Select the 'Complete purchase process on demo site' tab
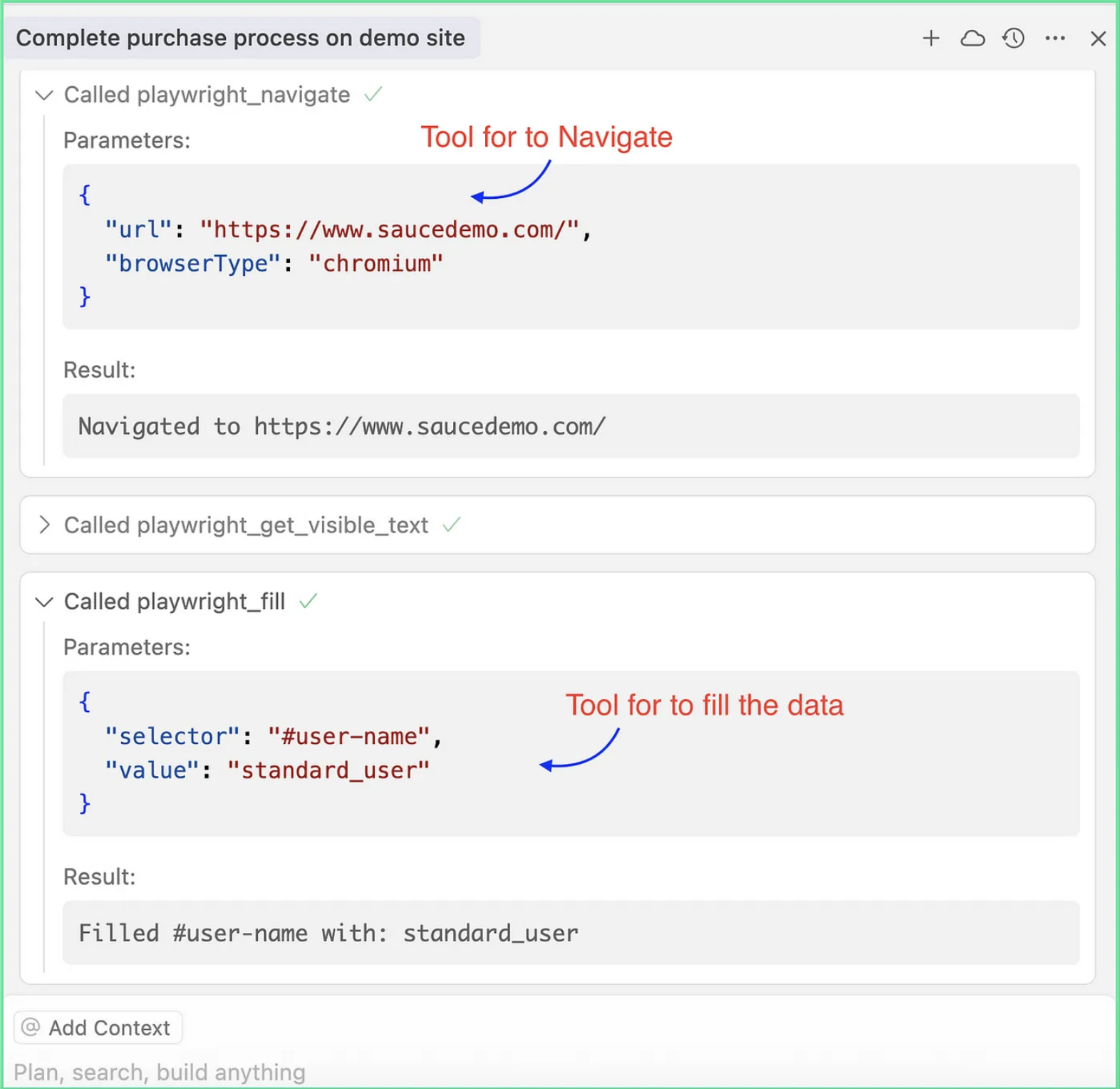This screenshot has height=1089, width=1120. [x=241, y=38]
